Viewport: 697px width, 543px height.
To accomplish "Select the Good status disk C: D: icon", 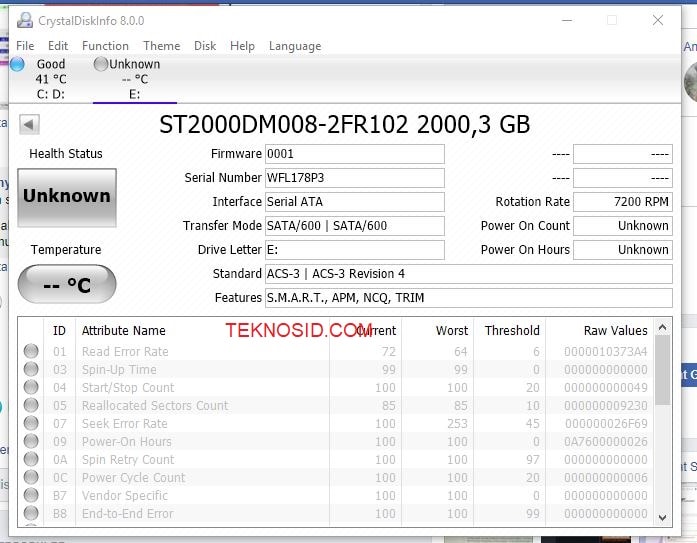I will 17,64.
